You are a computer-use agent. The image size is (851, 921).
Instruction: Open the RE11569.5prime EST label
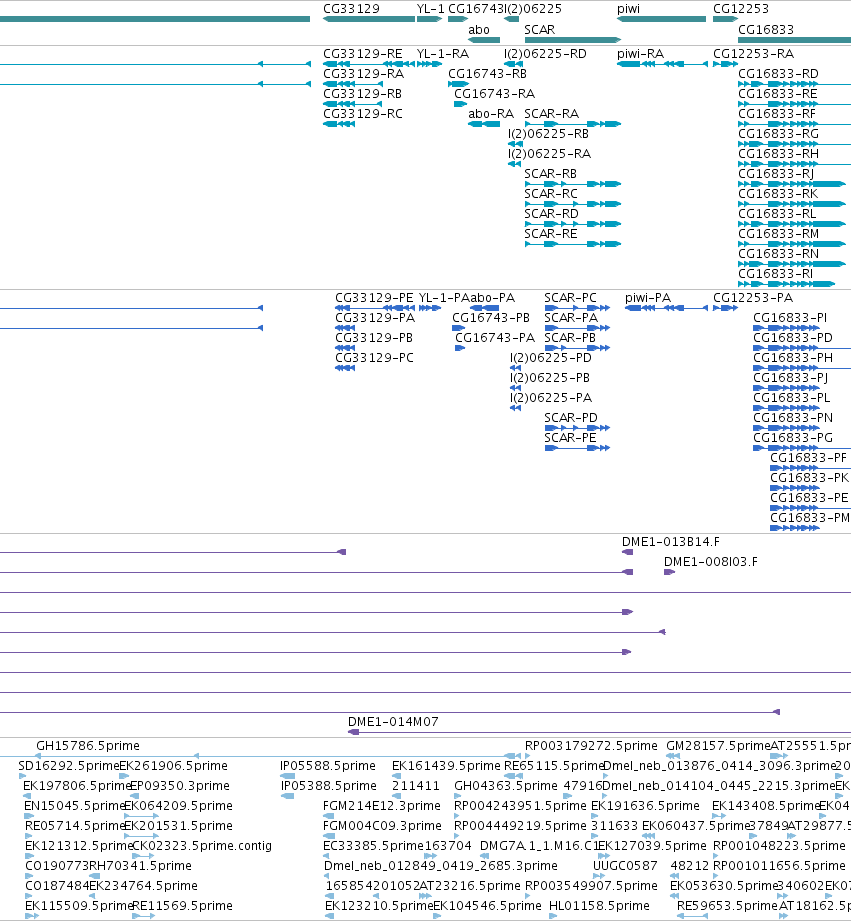click(183, 906)
